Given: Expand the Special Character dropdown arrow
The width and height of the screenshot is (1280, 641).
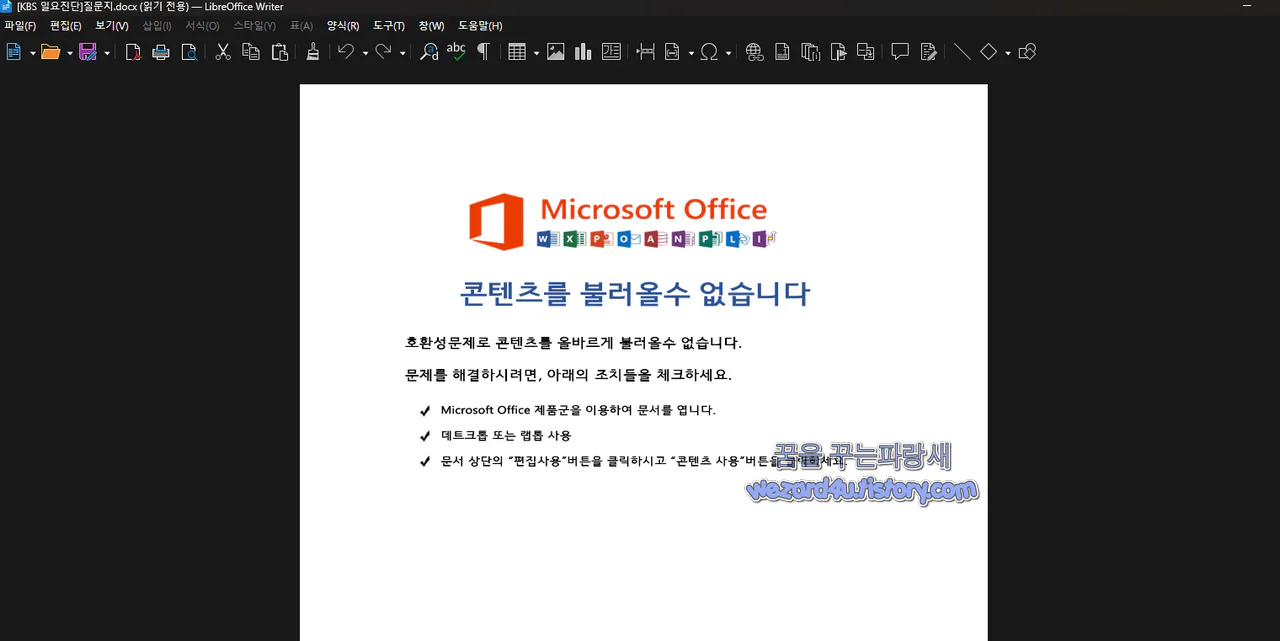Looking at the screenshot, I should (x=729, y=53).
